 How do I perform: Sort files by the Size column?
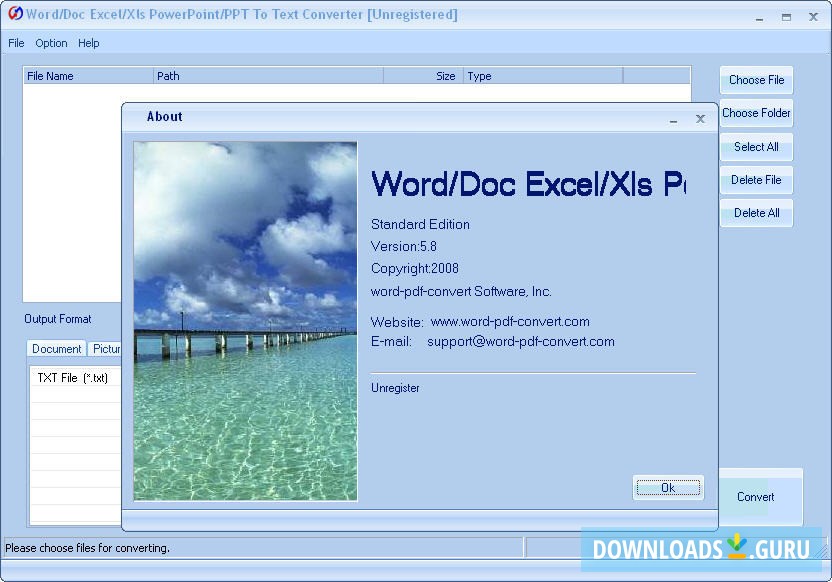[444, 75]
